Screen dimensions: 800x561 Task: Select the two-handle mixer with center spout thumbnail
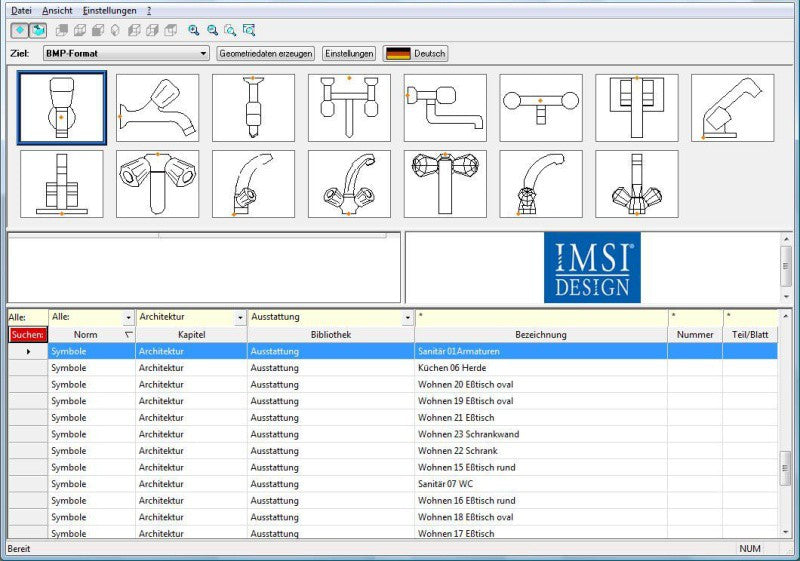click(x=349, y=108)
